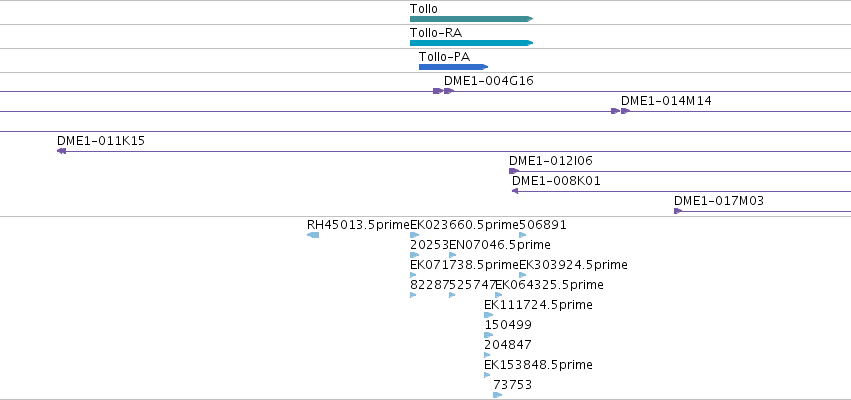Select the Tollo-PA protein bar

454,67
